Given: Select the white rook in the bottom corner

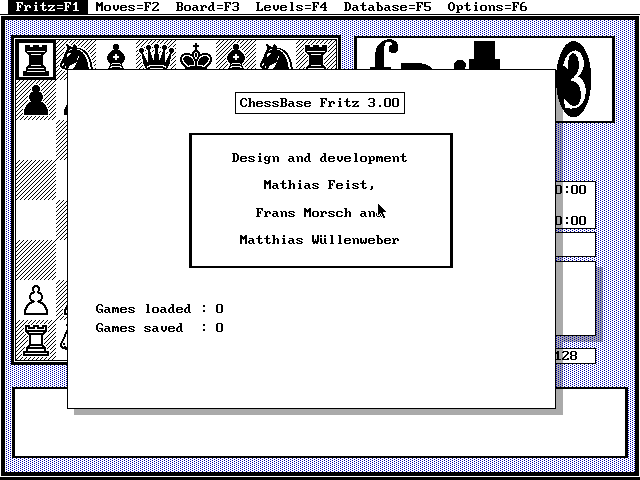Looking at the screenshot, I should tap(36, 340).
